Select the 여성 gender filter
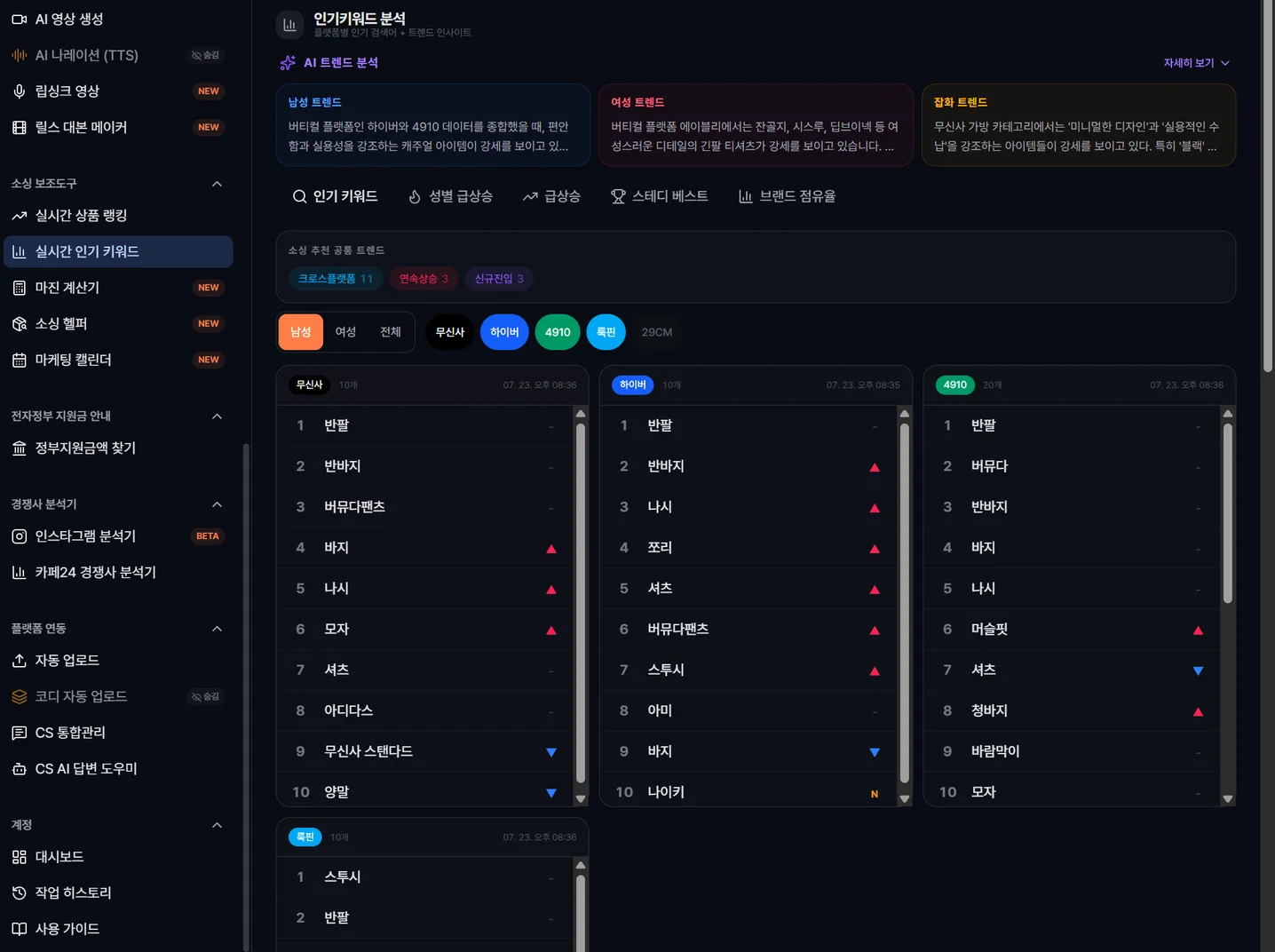 pos(345,332)
